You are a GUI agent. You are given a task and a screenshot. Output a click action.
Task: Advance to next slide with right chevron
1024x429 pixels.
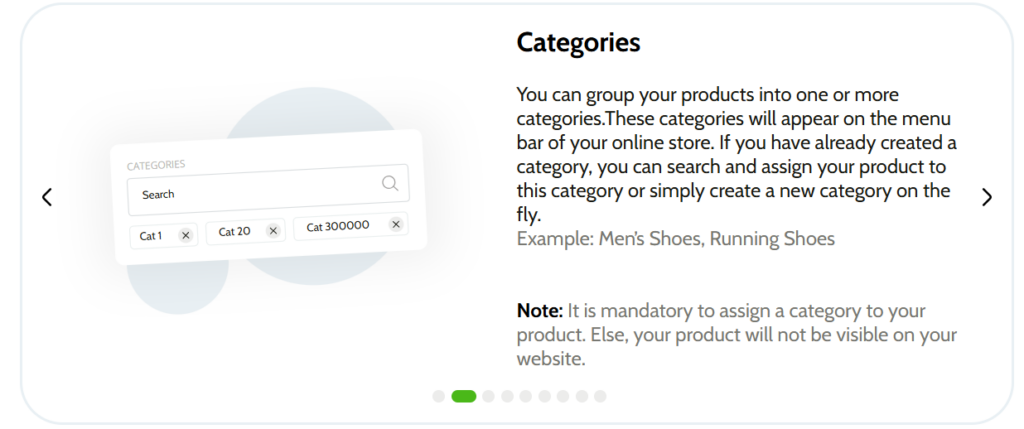987,197
